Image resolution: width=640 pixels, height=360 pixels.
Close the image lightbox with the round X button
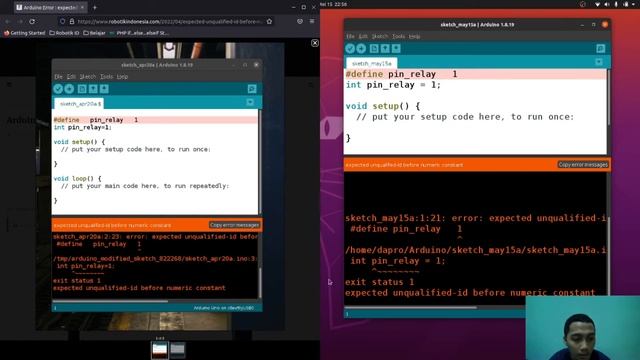coord(315,43)
